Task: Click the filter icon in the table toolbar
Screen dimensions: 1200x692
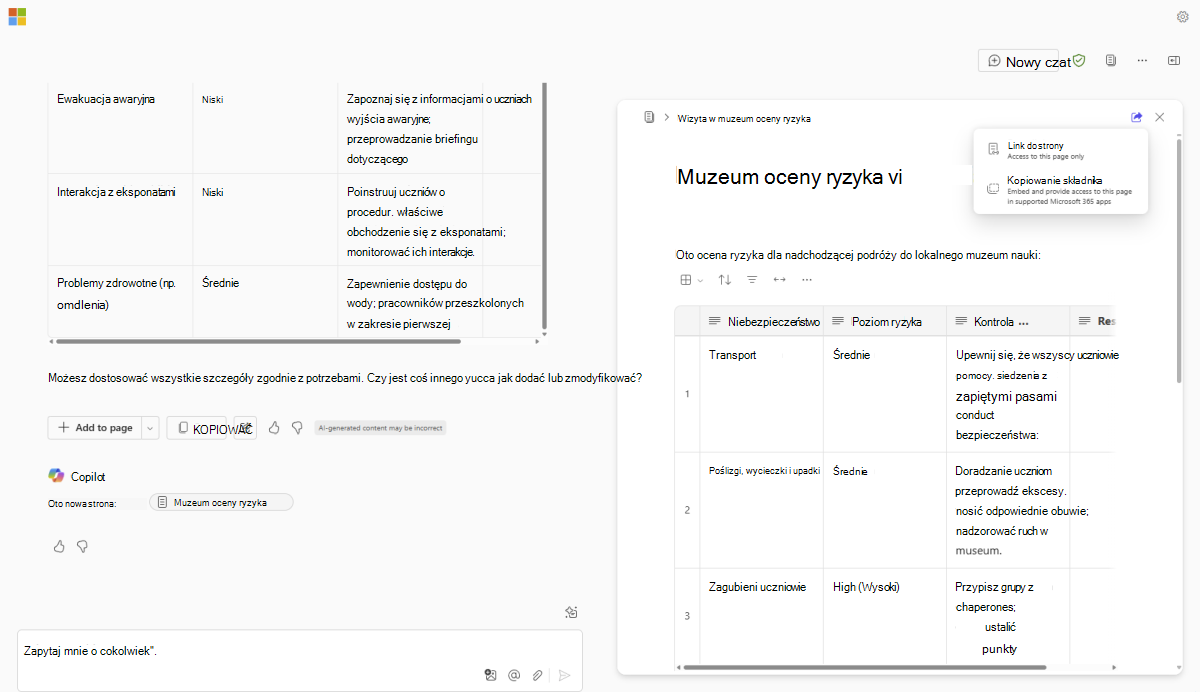Action: tap(752, 280)
